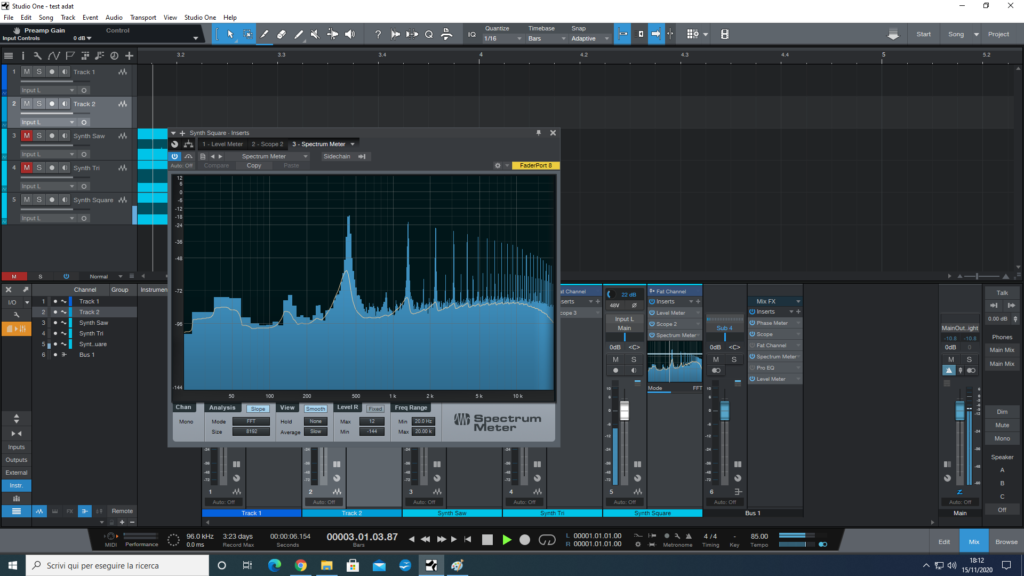The image size is (1024, 576).
Task: Unmute the Synth Tri track
Action: click(x=27, y=168)
